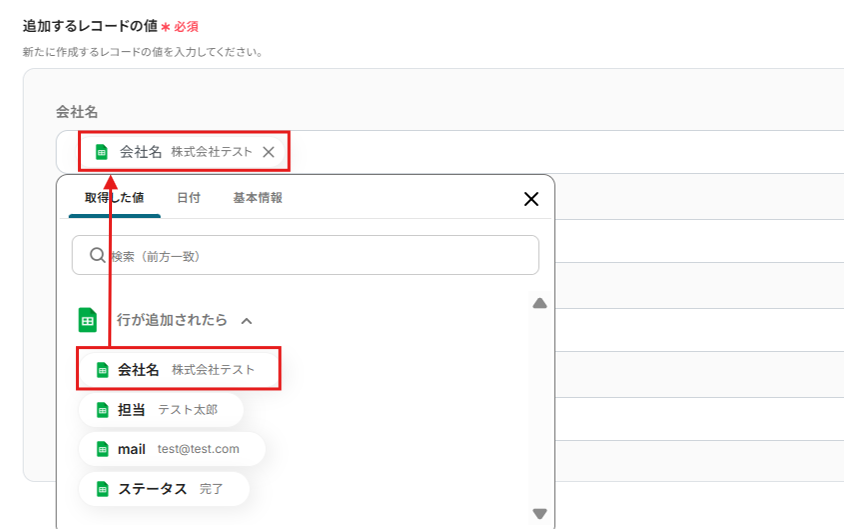The image size is (844, 529).
Task: Close the value picker popup
Action: (531, 199)
